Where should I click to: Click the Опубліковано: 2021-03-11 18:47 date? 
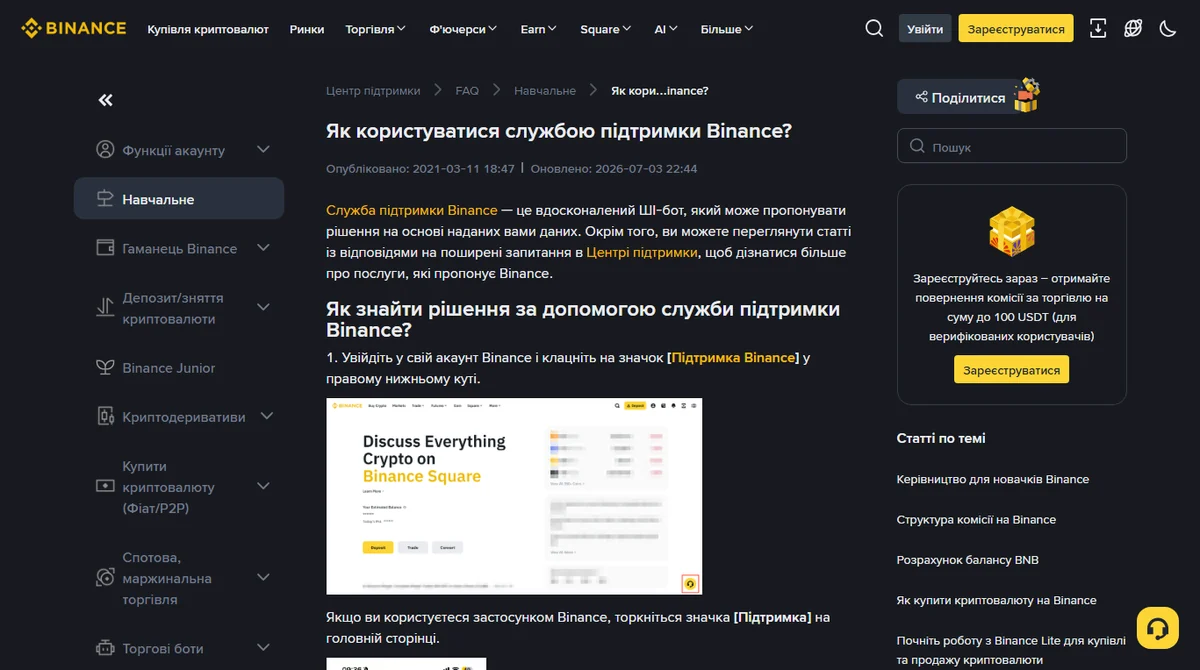point(420,169)
